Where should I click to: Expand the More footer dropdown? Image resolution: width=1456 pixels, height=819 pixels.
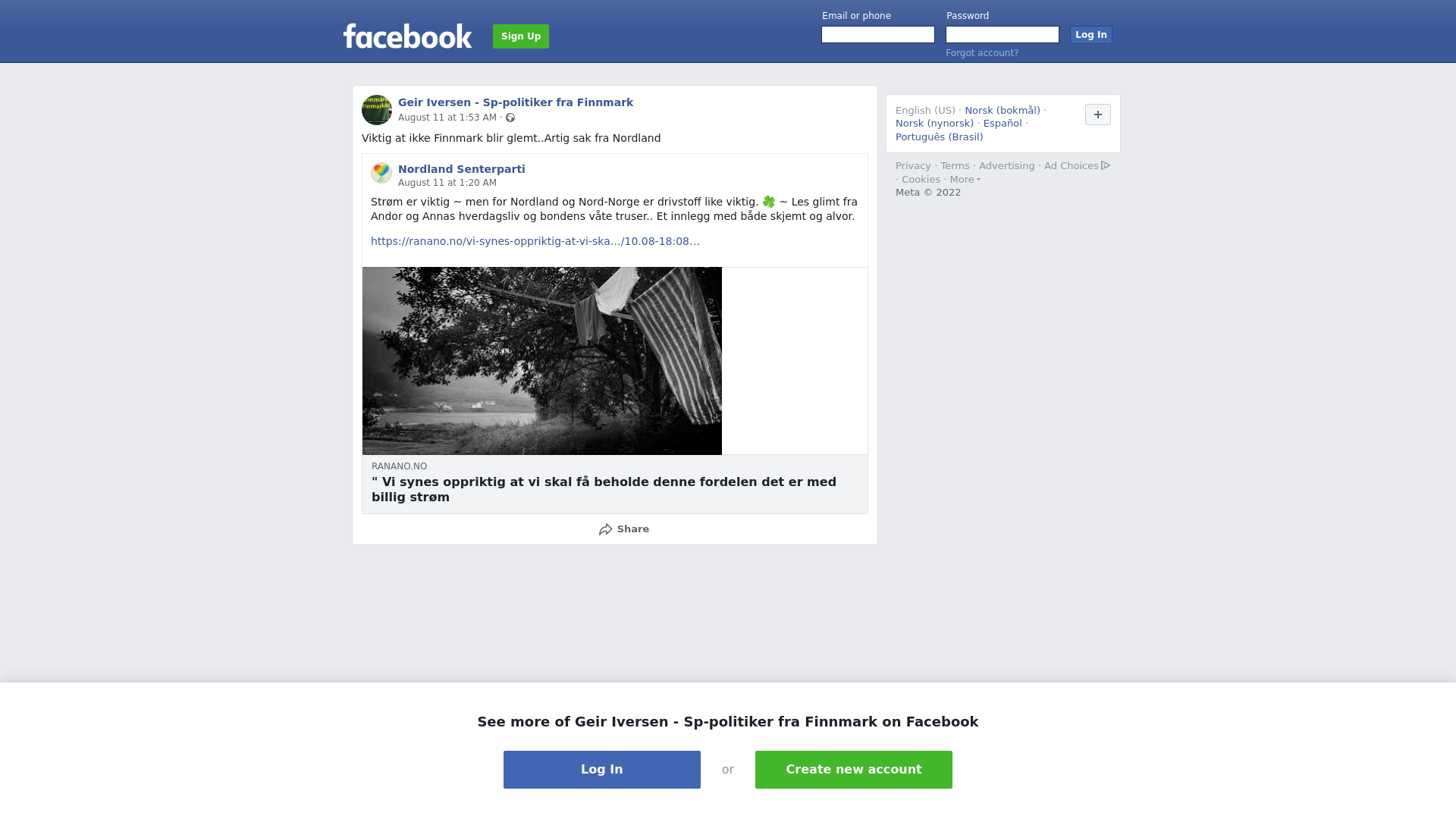point(965,180)
